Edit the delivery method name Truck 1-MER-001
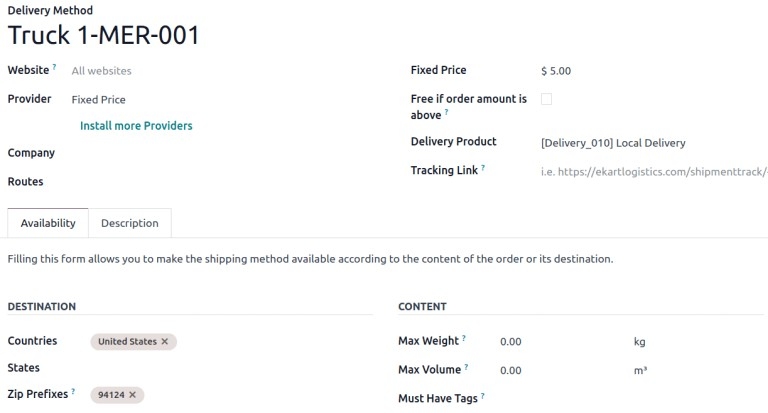Image resolution: width=768 pixels, height=413 pixels. point(104,35)
